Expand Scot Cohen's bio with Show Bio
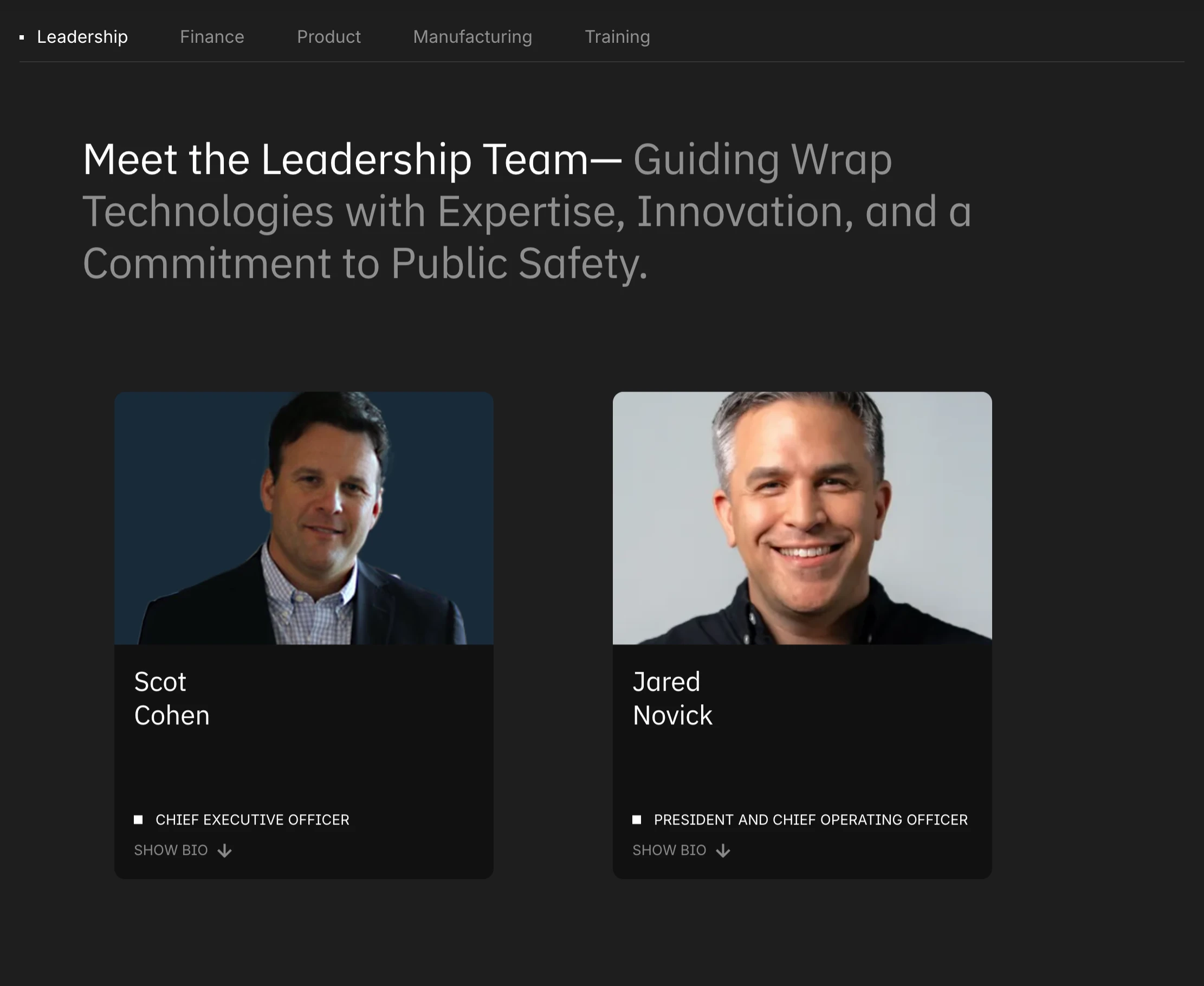1204x986 pixels. 171,850
